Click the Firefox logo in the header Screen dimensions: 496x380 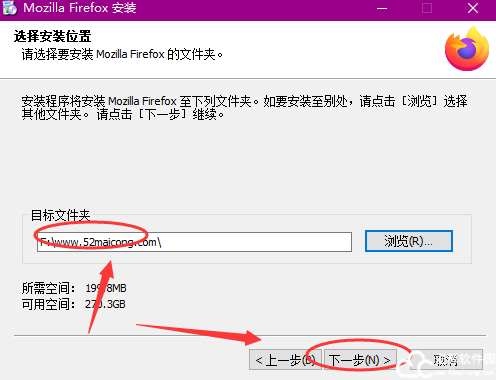pyautogui.click(x=467, y=49)
